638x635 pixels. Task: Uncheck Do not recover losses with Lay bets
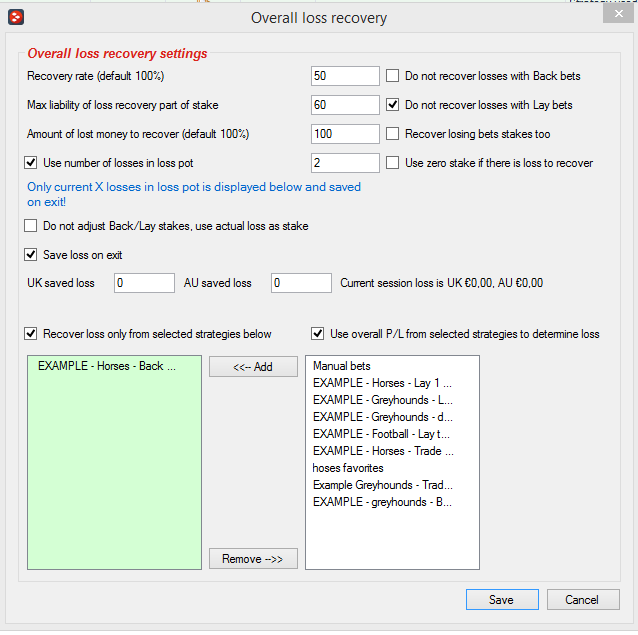[x=392, y=105]
